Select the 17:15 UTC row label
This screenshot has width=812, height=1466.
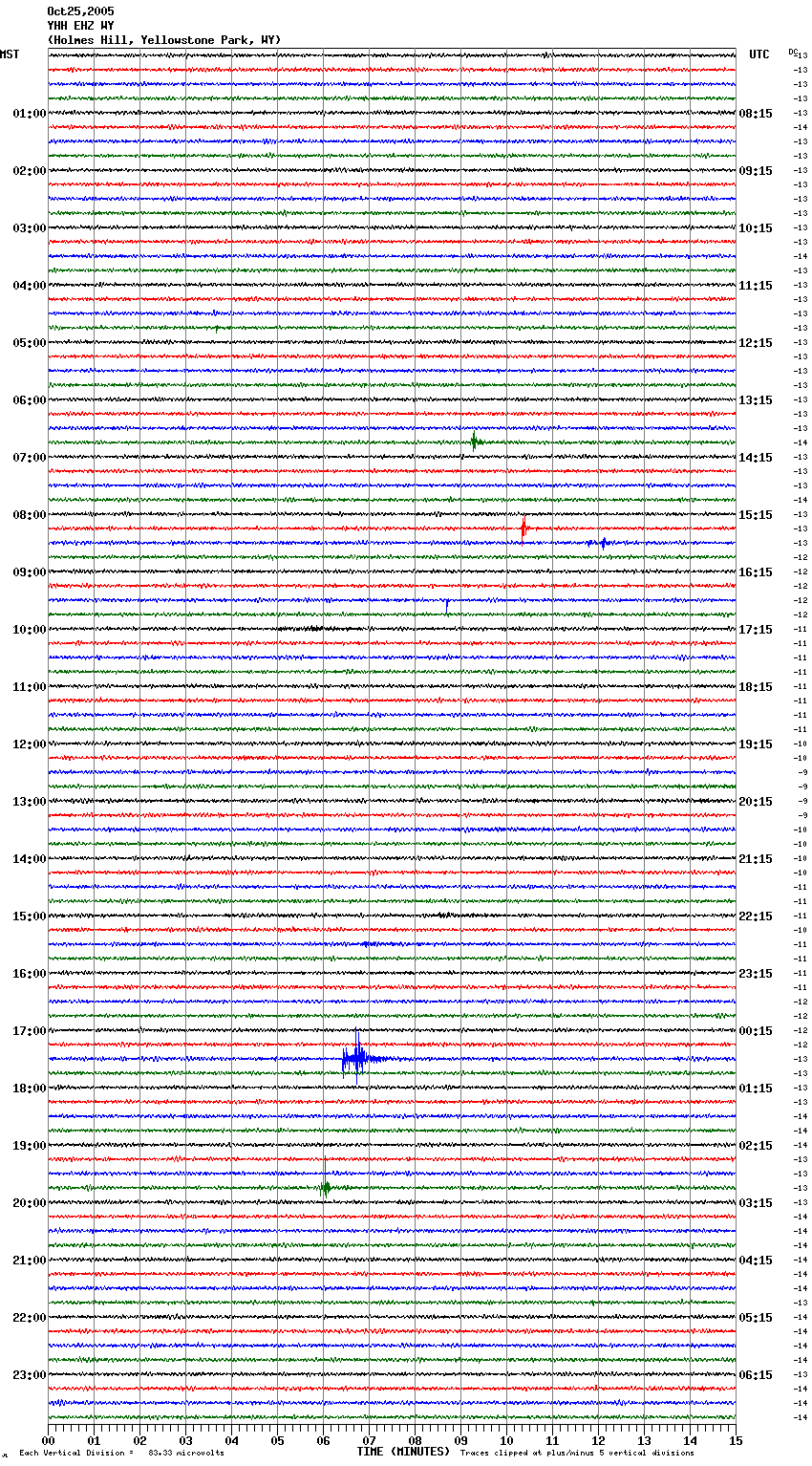pos(756,630)
